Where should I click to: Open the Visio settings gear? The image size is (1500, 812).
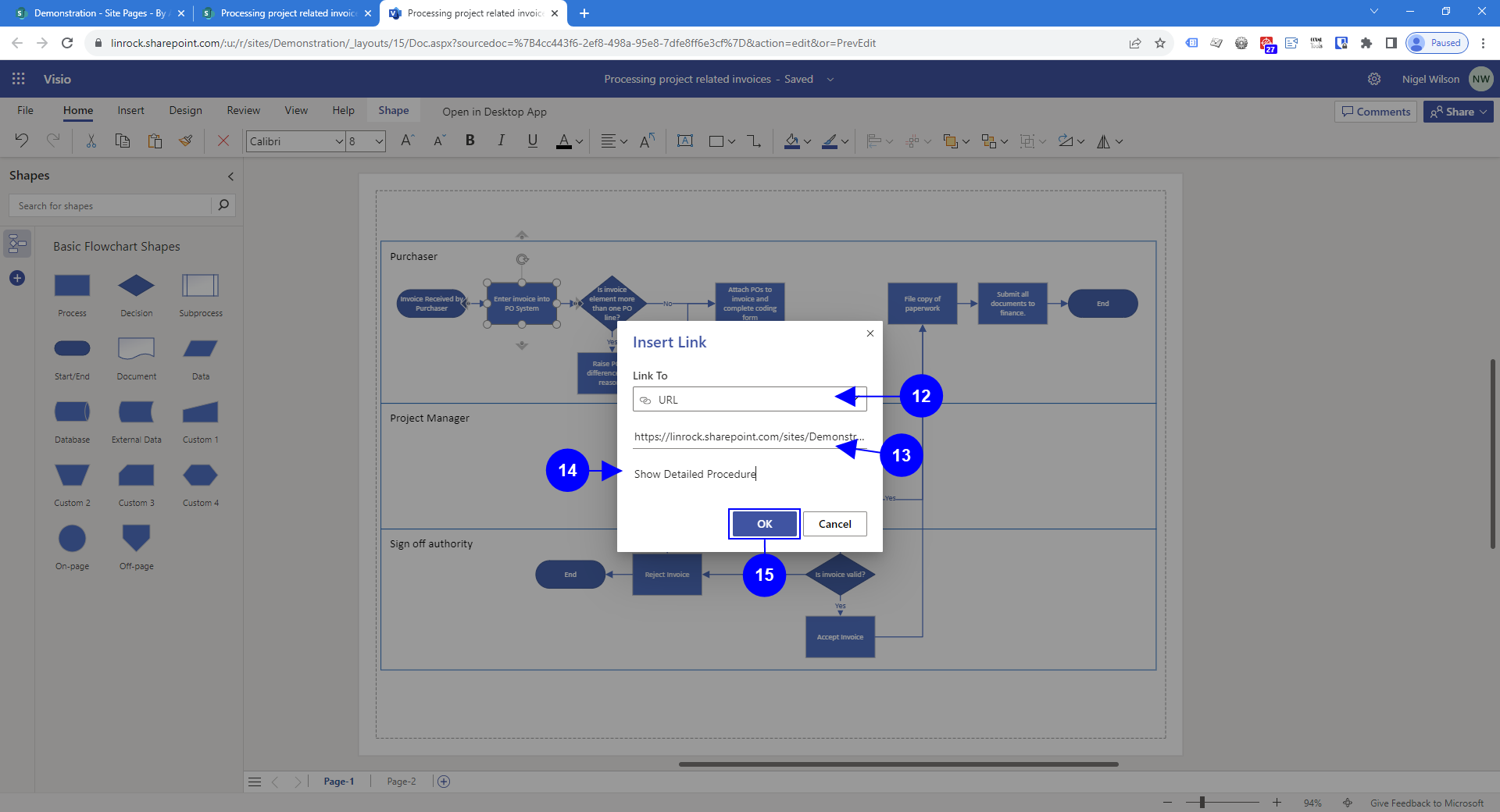pyautogui.click(x=1374, y=79)
